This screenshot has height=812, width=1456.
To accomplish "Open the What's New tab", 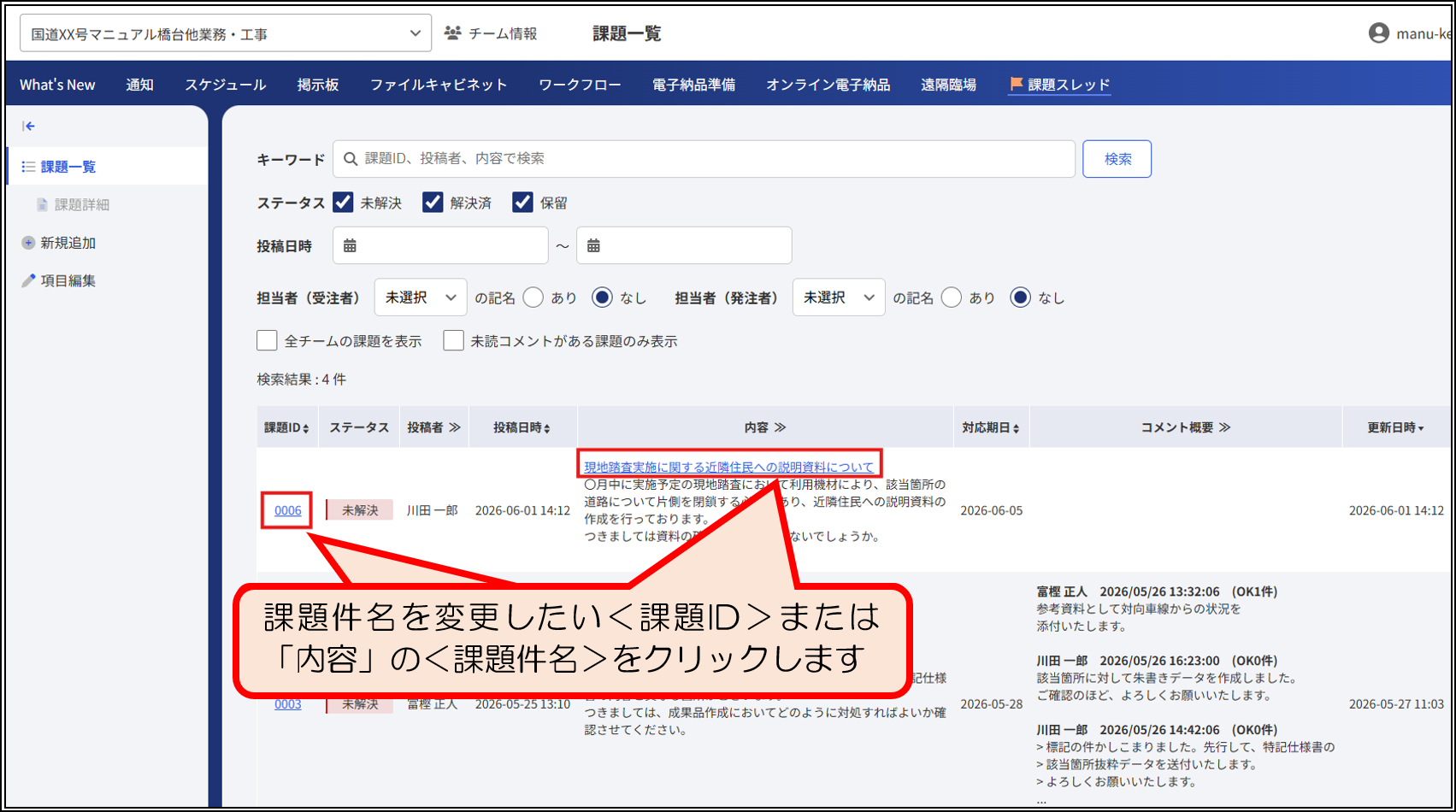I will coord(57,85).
